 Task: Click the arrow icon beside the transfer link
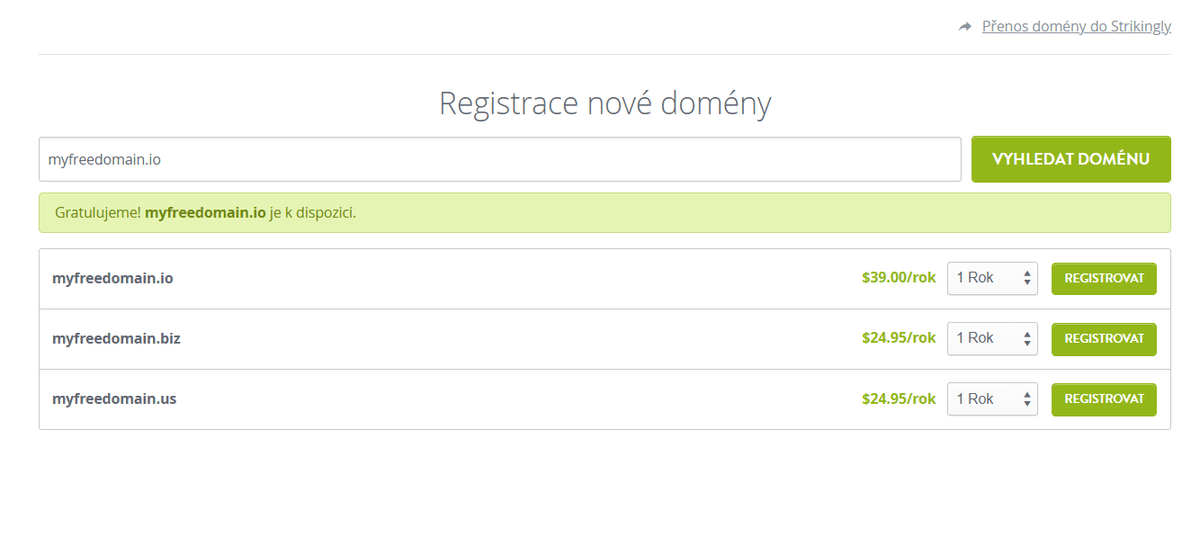(965, 27)
